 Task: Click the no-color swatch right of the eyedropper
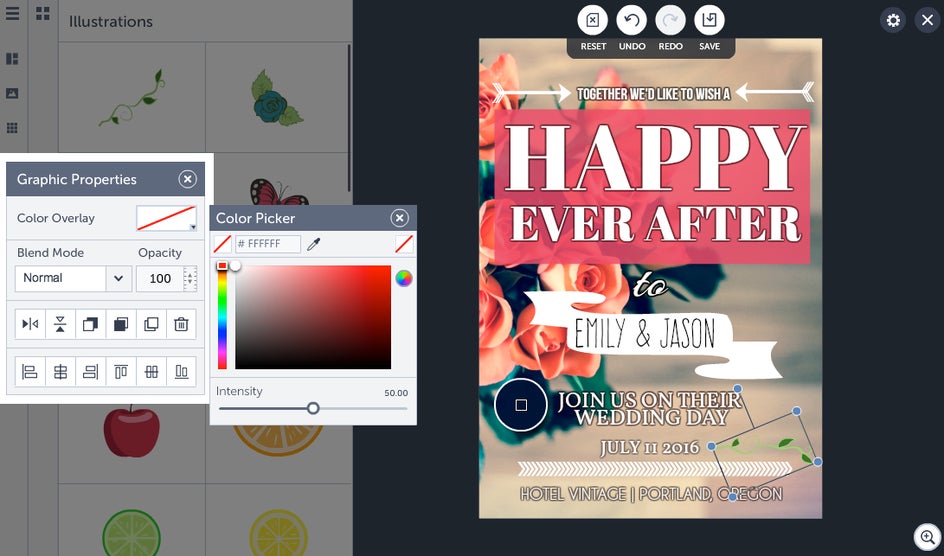[x=404, y=244]
